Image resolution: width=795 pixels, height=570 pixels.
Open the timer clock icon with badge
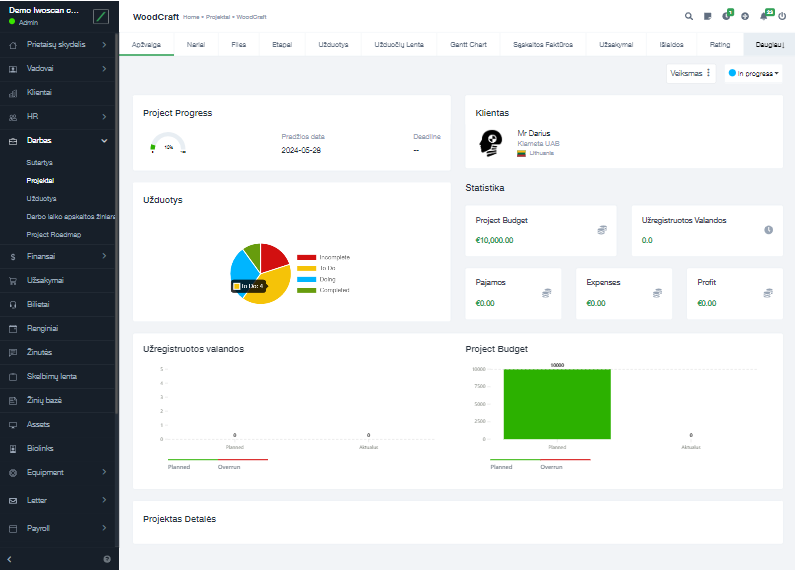[x=726, y=17]
